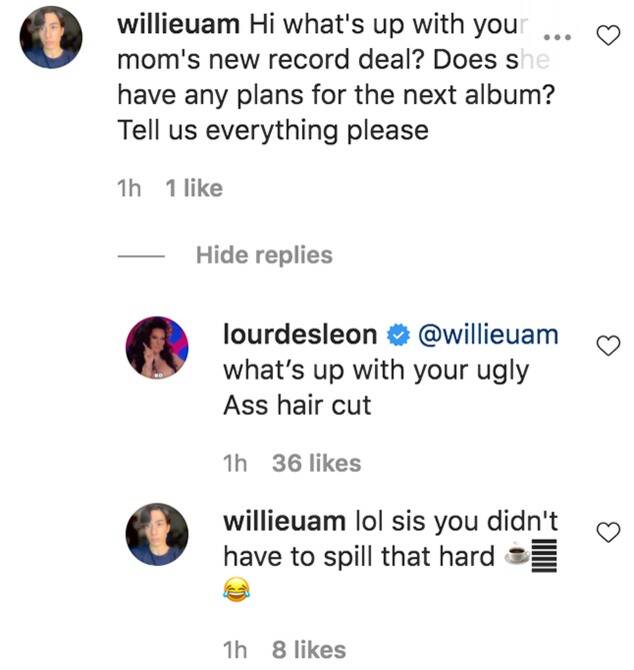Image resolution: width=634 pixels, height=670 pixels.
Task: Open willieuam username on top comment
Action: coord(179,25)
